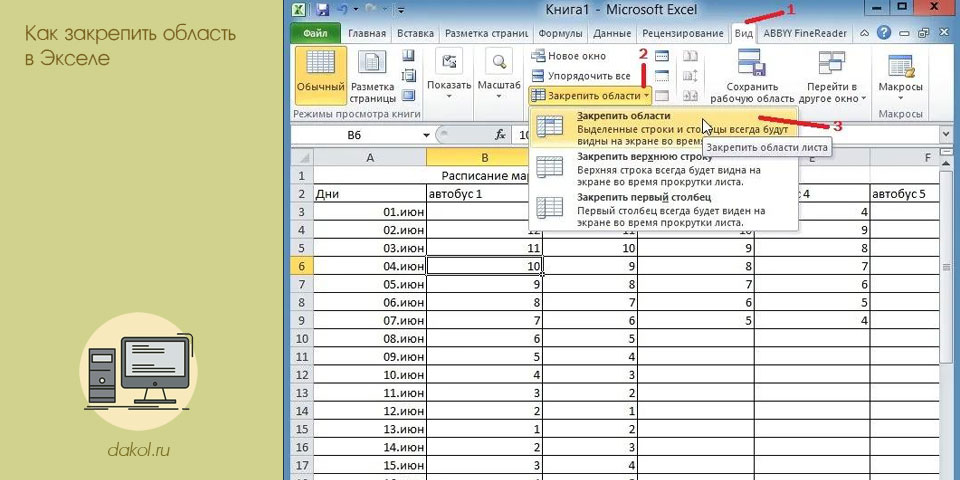Click selected cell B6 with value 10

click(484, 266)
